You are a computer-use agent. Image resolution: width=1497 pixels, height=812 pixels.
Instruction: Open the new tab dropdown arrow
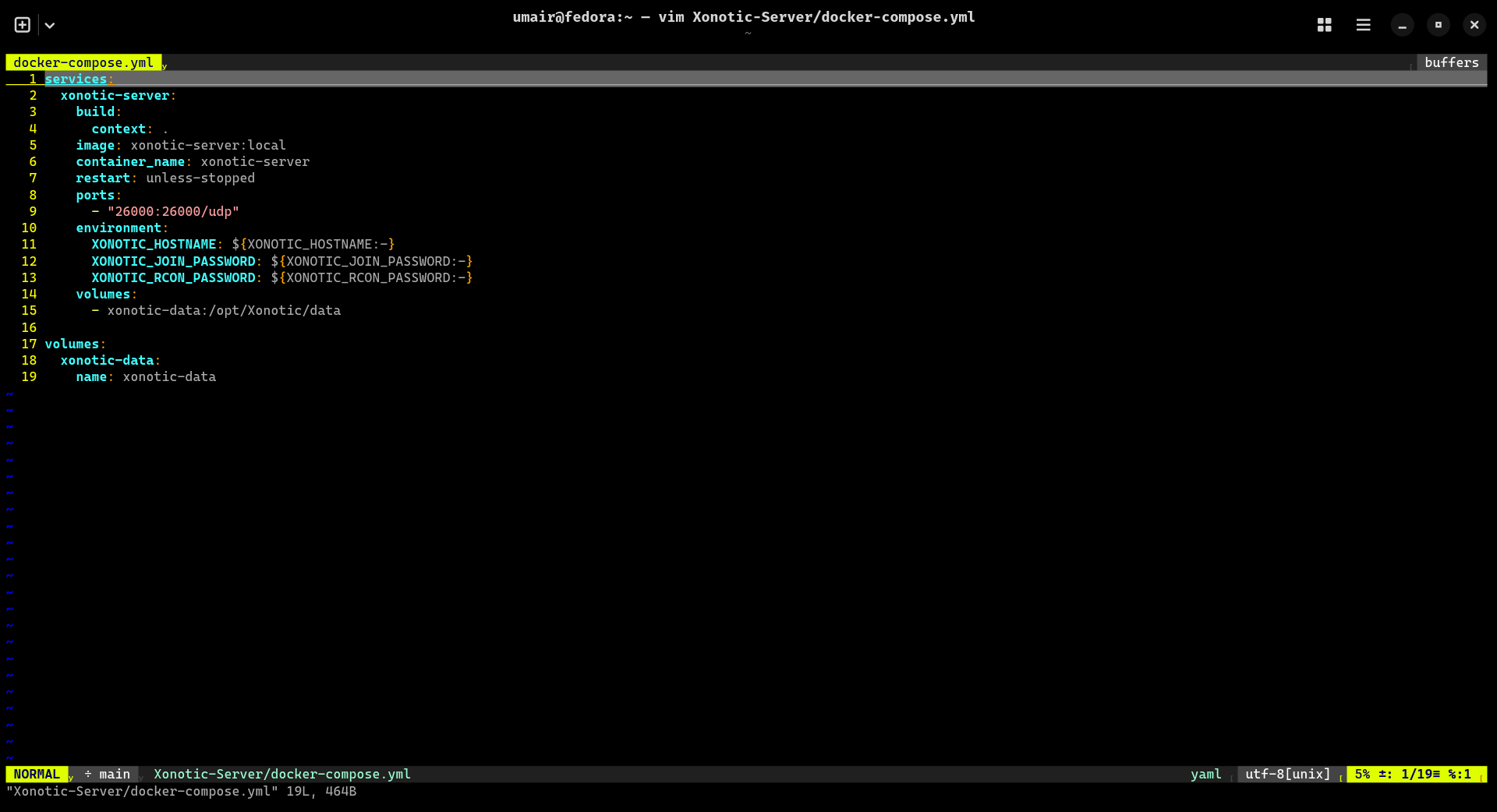(50, 25)
